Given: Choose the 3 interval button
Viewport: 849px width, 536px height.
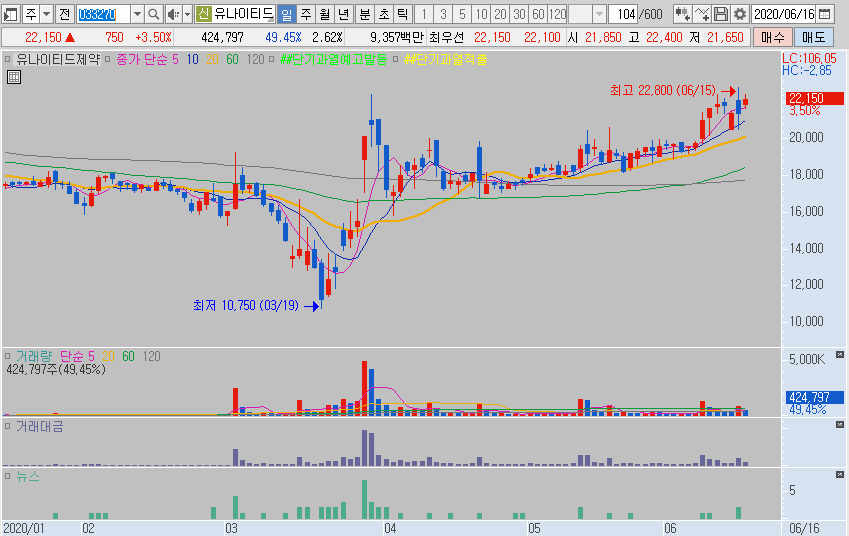Looking at the screenshot, I should pyautogui.click(x=443, y=14).
